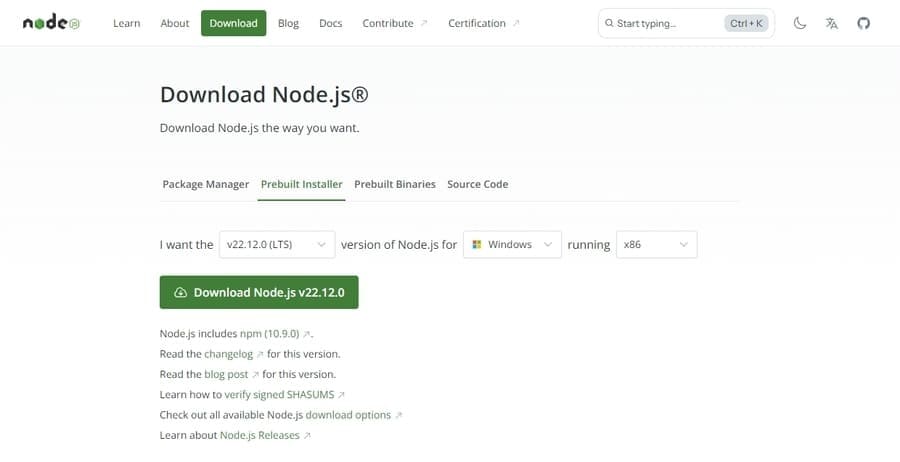Click arrow icon after changelog

pos(259,354)
